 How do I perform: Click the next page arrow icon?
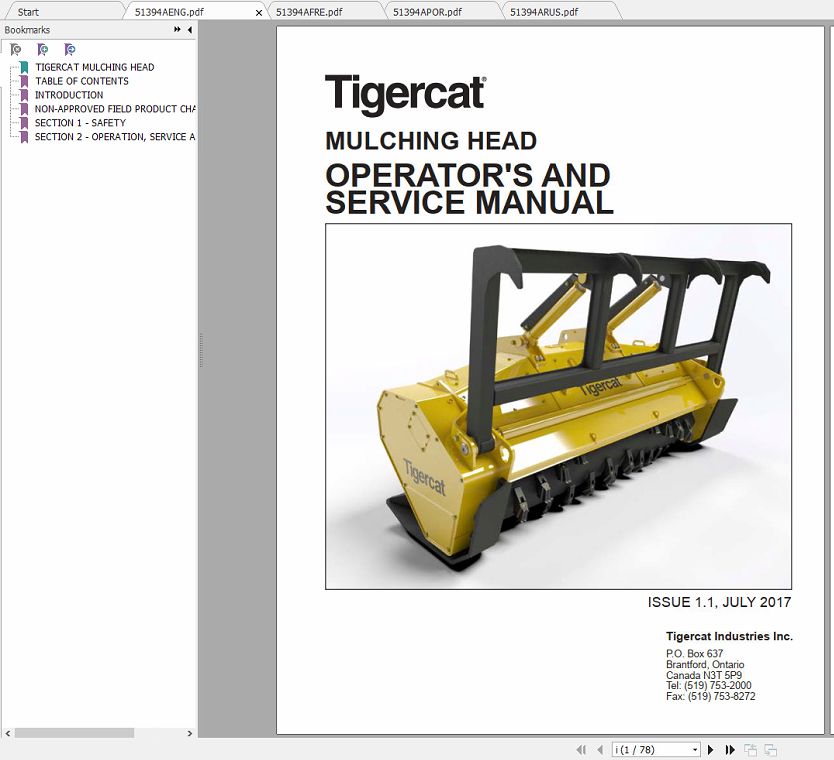(711, 749)
